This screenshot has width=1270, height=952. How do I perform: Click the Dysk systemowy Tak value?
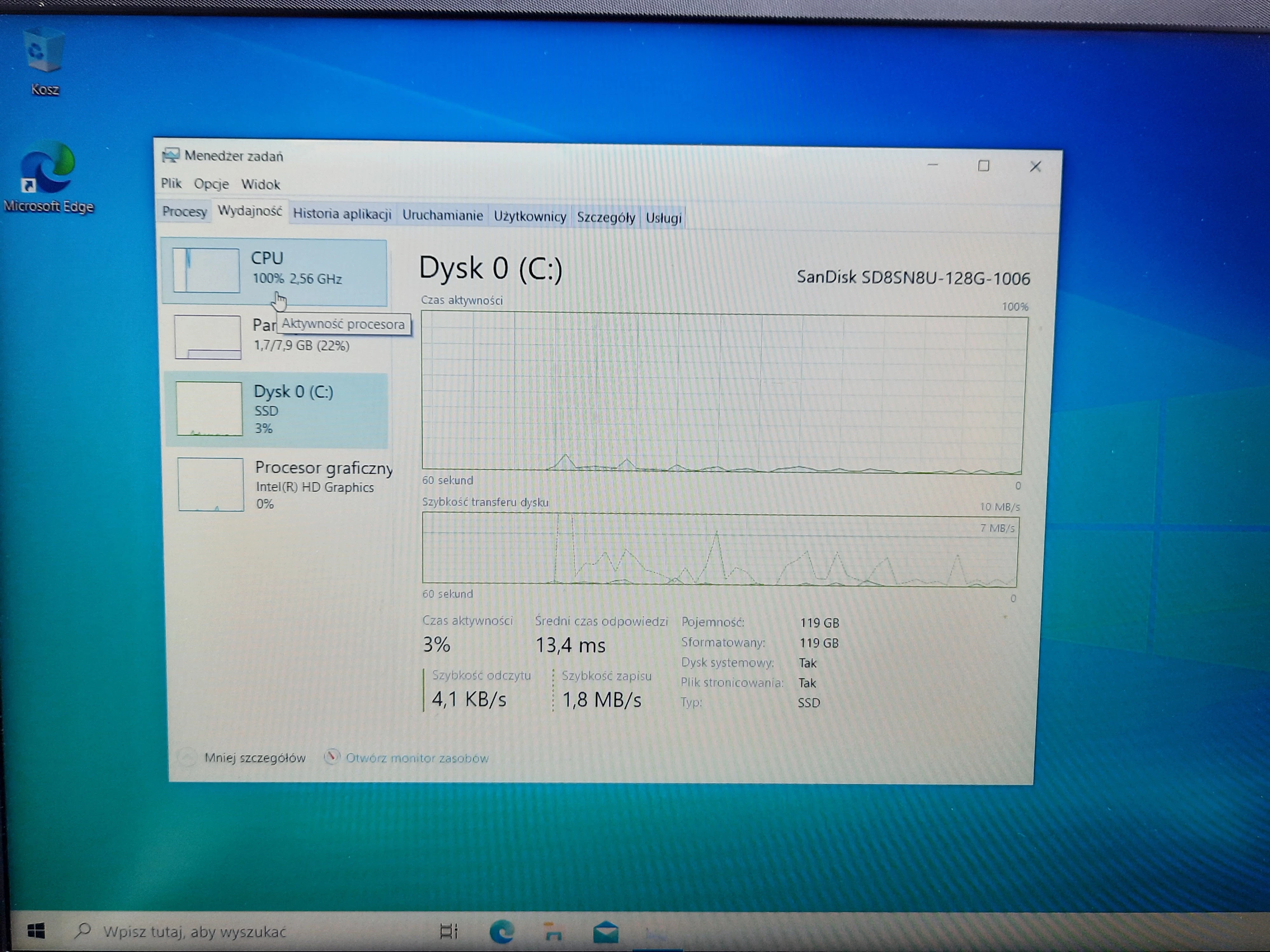pyautogui.click(x=807, y=663)
